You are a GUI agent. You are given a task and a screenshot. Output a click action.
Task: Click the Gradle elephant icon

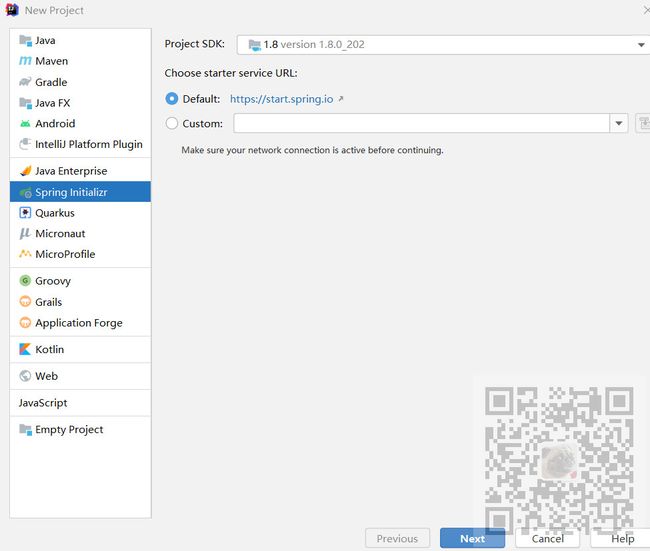[25, 82]
